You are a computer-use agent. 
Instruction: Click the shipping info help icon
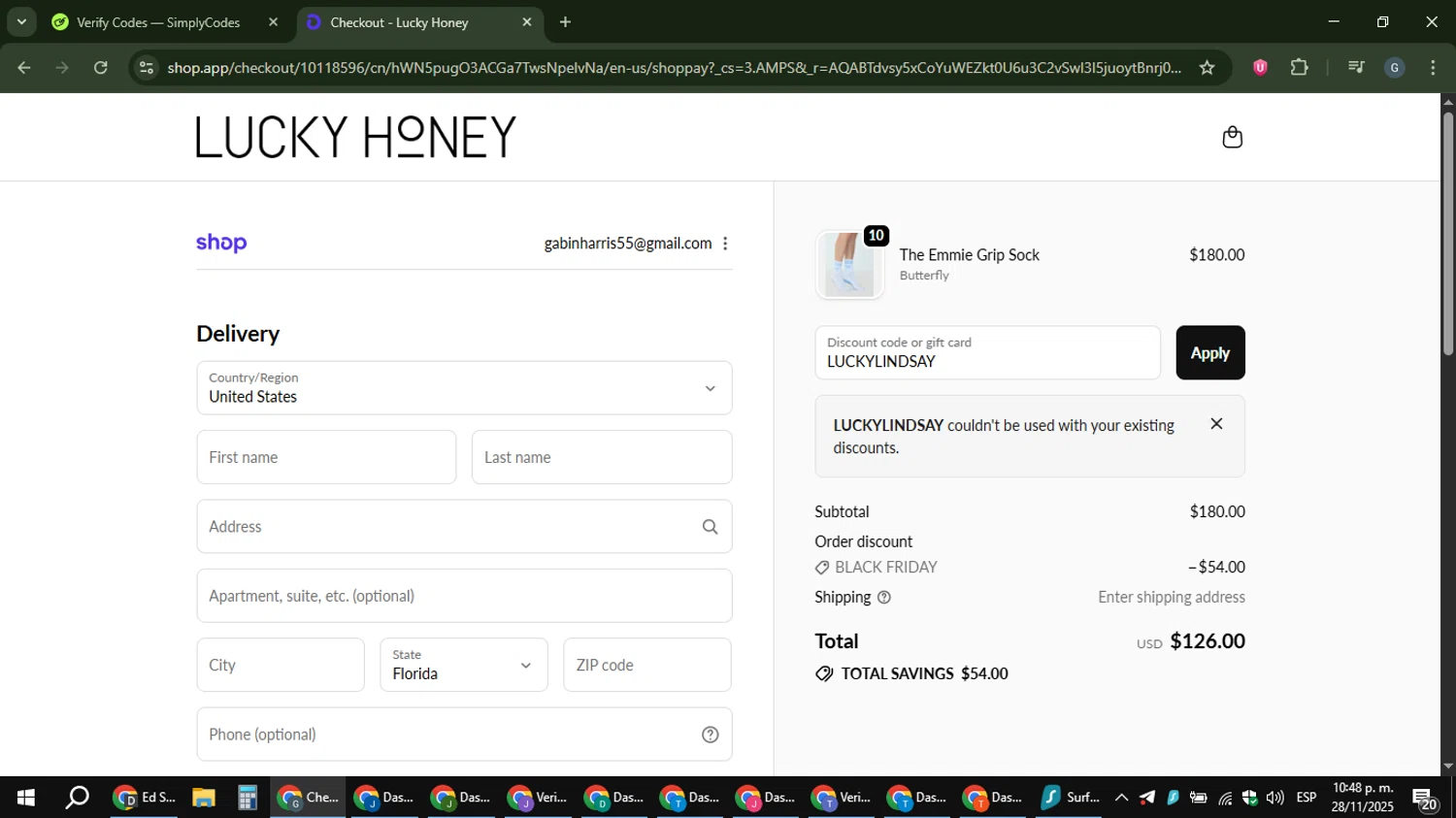click(883, 598)
